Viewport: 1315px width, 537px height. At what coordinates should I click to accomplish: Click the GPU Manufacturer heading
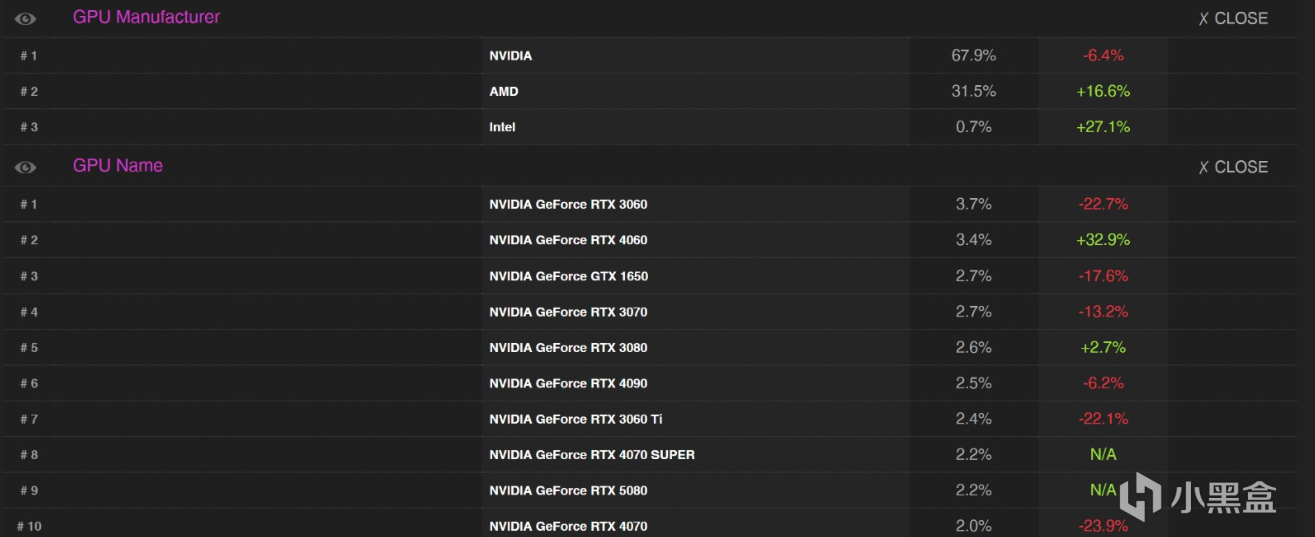(146, 17)
